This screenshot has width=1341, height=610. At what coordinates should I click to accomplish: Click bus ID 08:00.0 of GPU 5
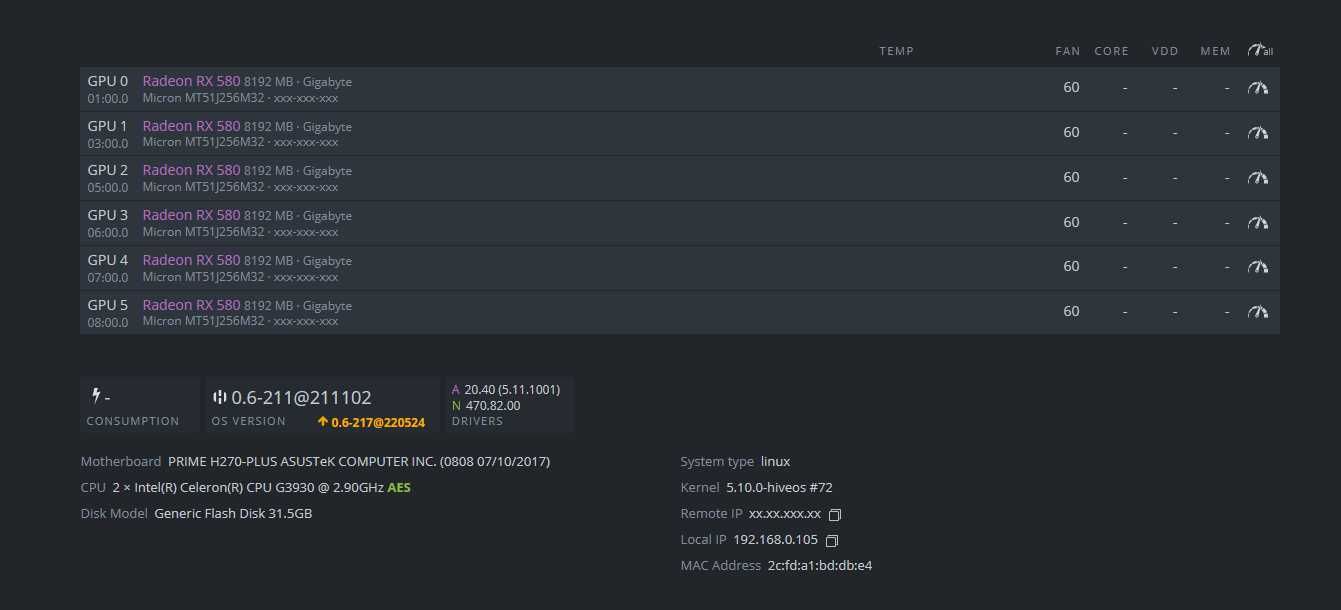pos(108,322)
